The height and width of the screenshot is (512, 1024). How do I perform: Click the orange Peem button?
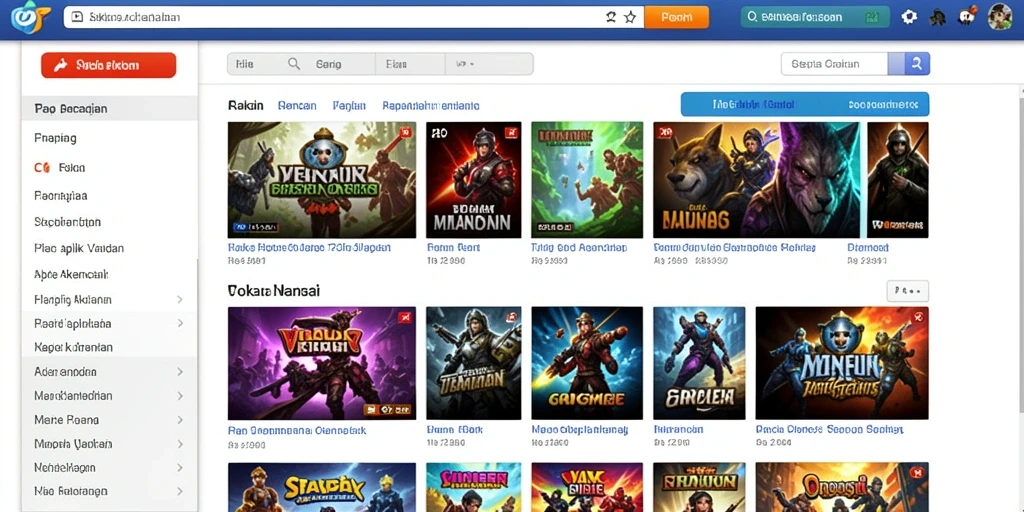(x=677, y=18)
